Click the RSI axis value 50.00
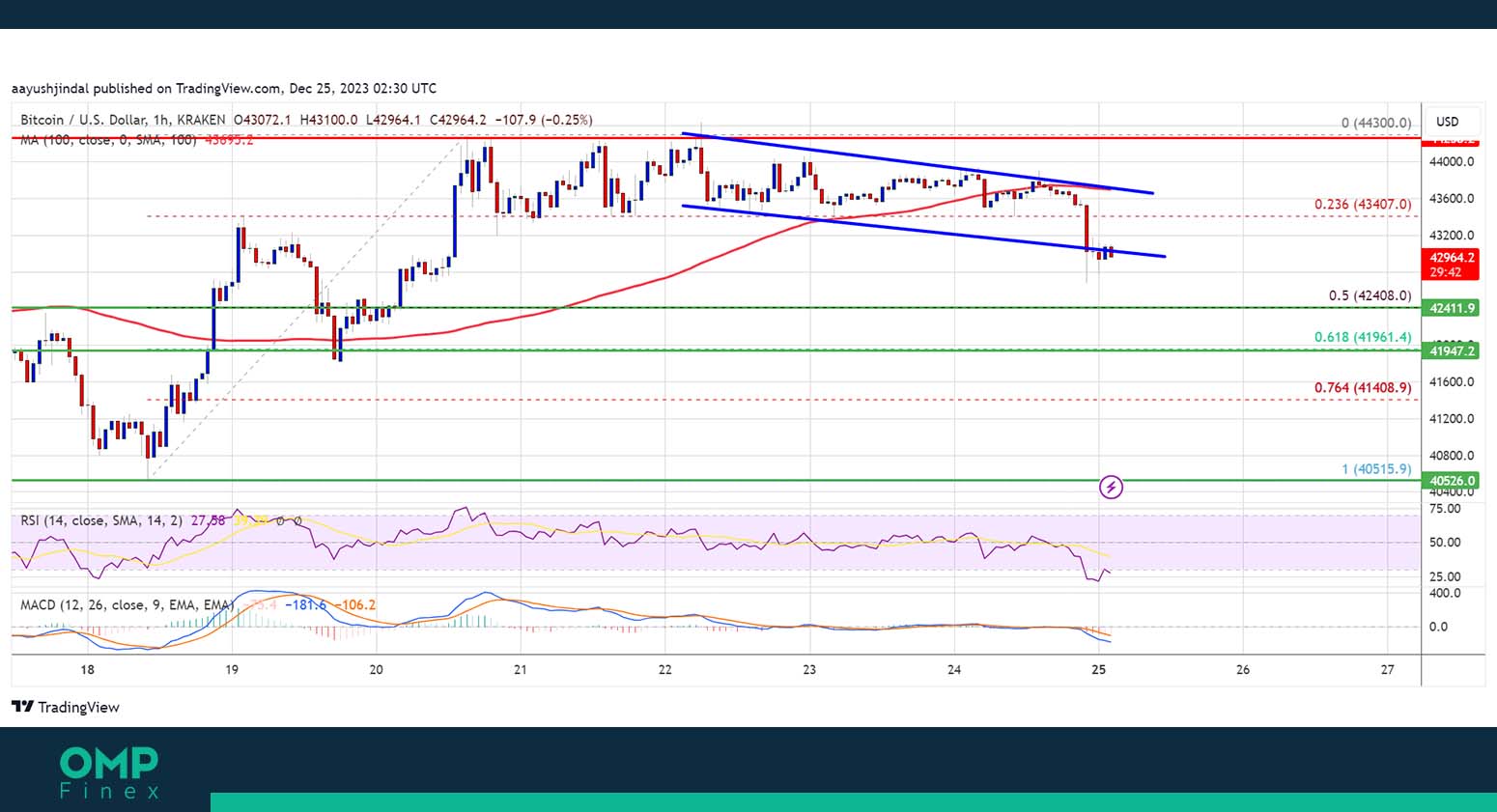The height and width of the screenshot is (812, 1497). pos(1445,542)
